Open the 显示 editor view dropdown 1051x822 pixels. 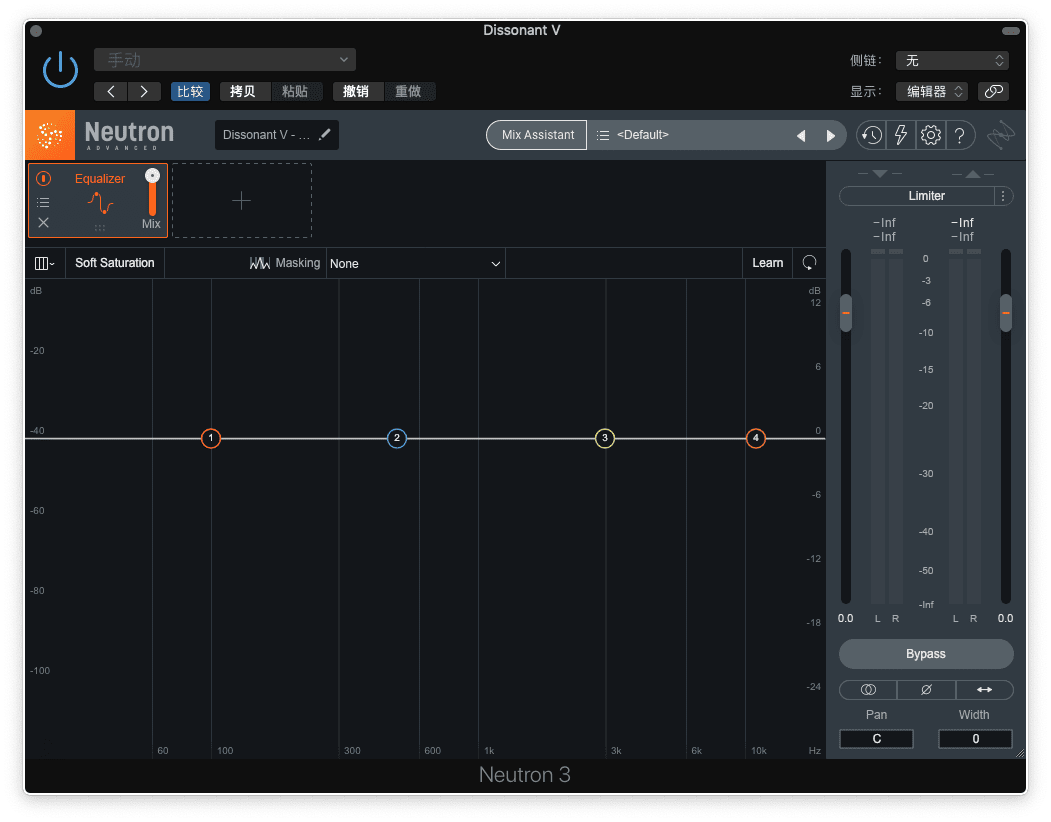(x=932, y=91)
